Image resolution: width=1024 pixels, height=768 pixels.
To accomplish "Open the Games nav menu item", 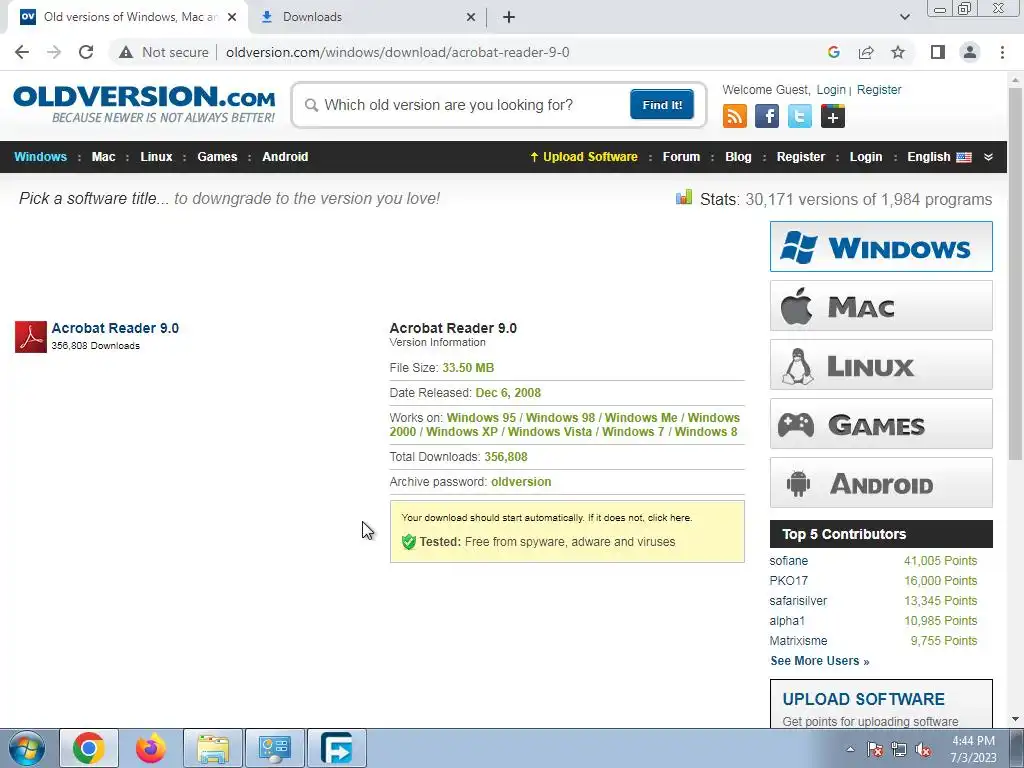I will tap(217, 157).
